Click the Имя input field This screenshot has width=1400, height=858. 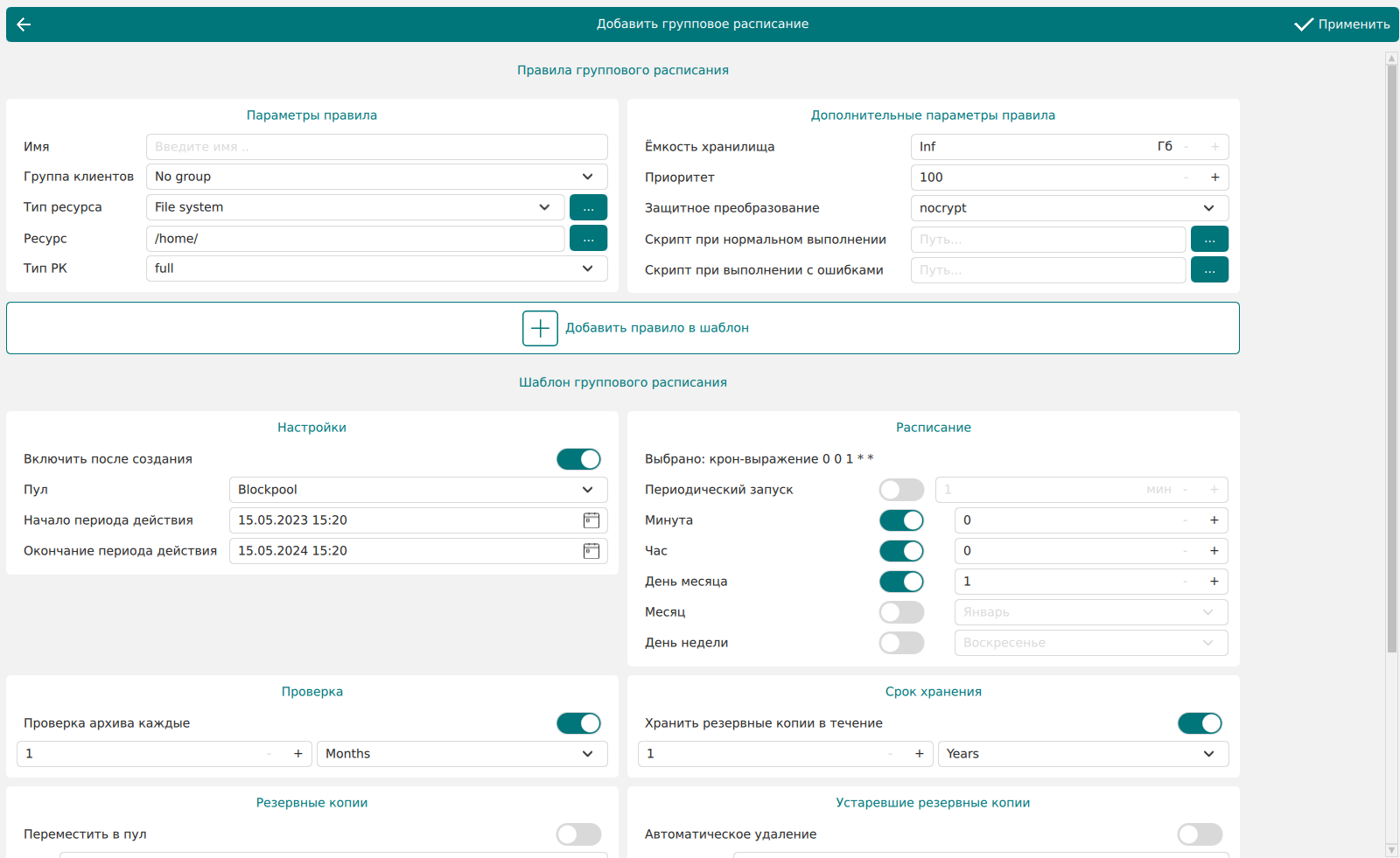coord(376,147)
